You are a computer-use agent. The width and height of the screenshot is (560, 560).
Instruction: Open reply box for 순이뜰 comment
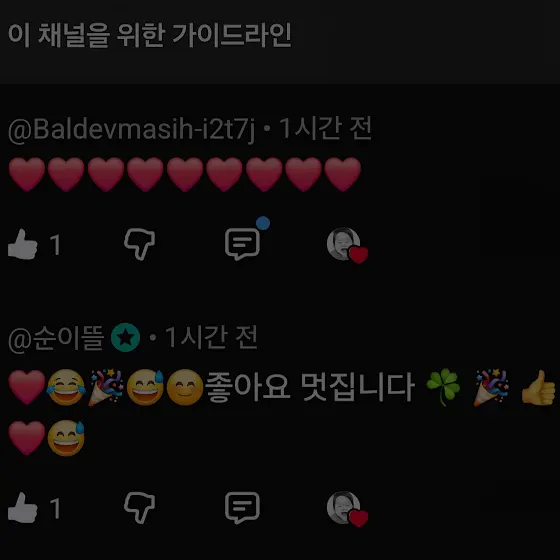[x=242, y=508]
